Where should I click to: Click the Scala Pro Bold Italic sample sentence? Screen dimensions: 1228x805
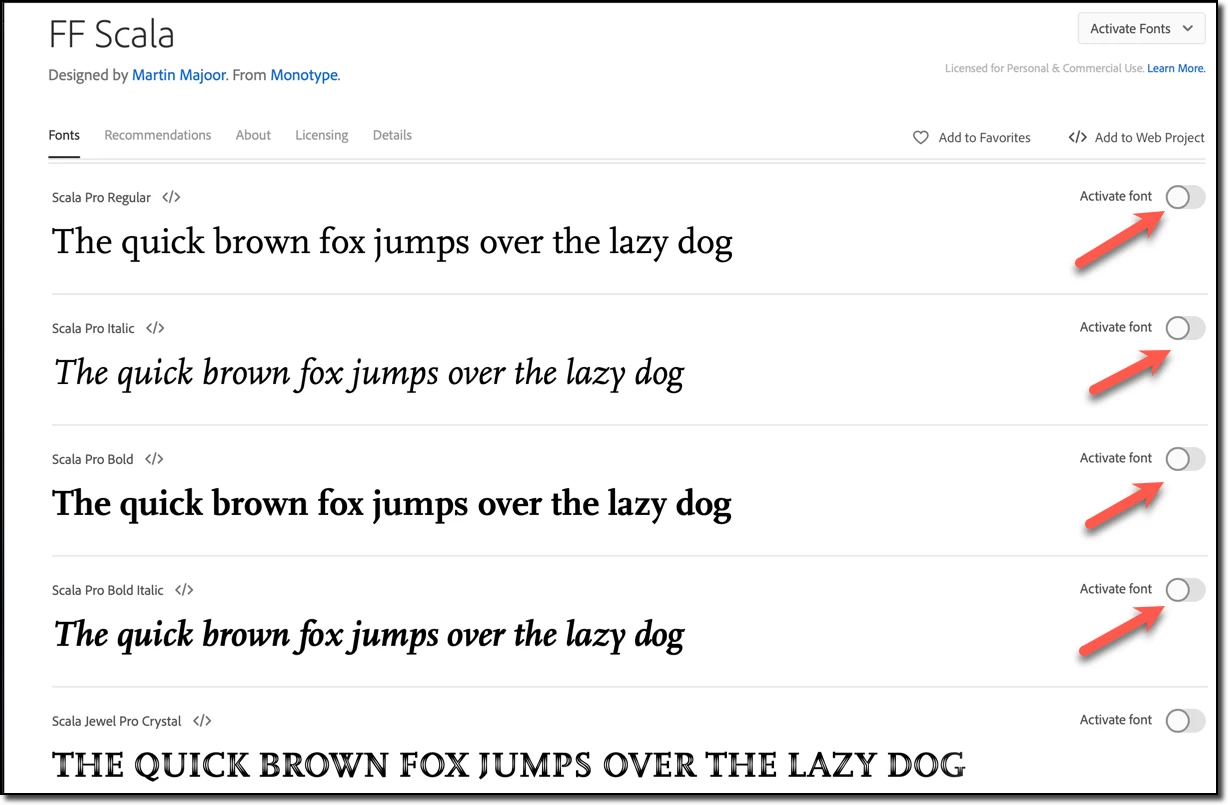click(x=369, y=635)
